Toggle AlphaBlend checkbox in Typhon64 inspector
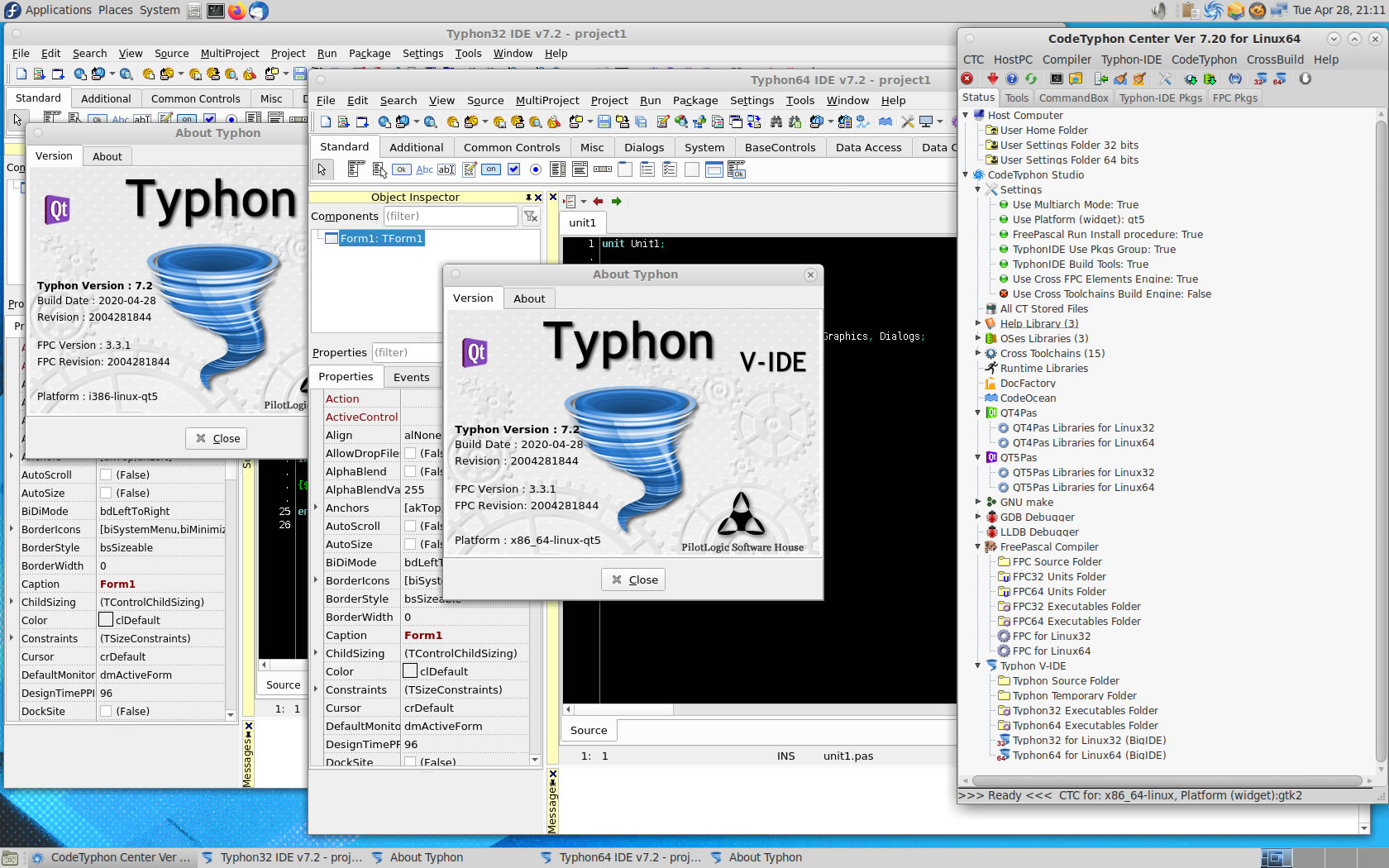1389x868 pixels. 410,471
